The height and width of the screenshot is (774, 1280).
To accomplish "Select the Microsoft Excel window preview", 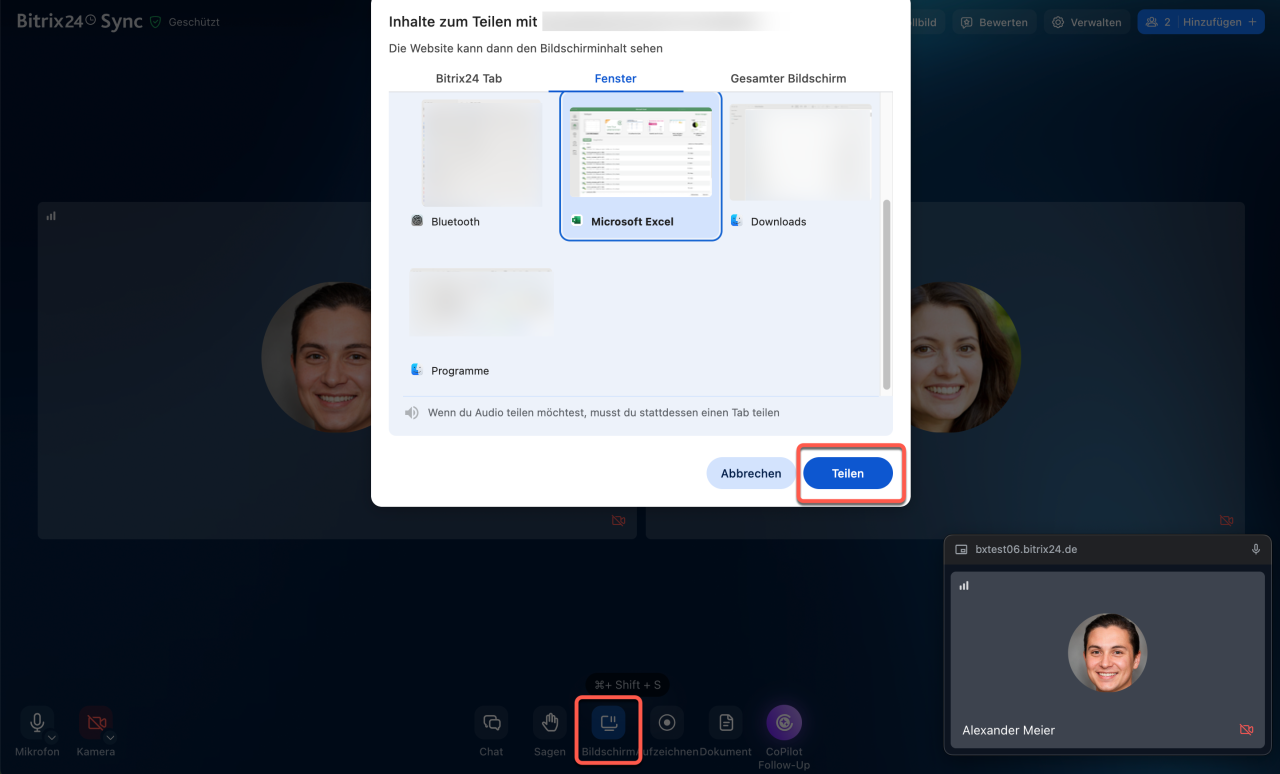I will (x=641, y=166).
